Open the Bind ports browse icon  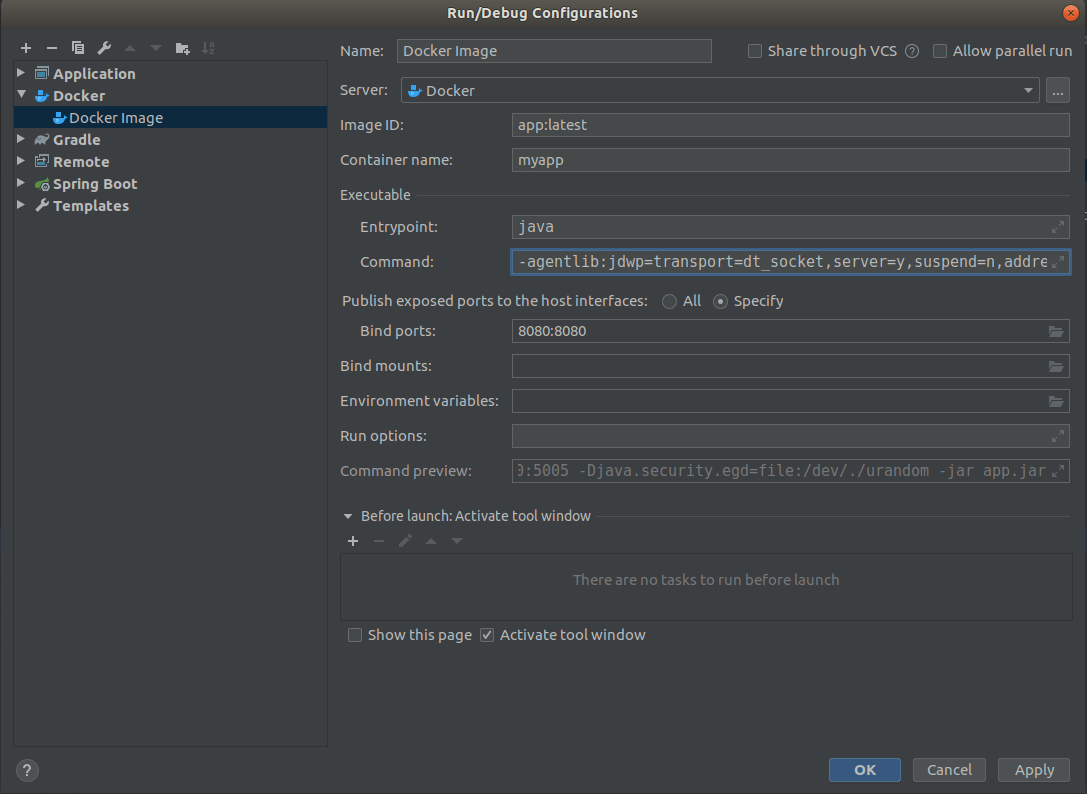(x=1056, y=331)
